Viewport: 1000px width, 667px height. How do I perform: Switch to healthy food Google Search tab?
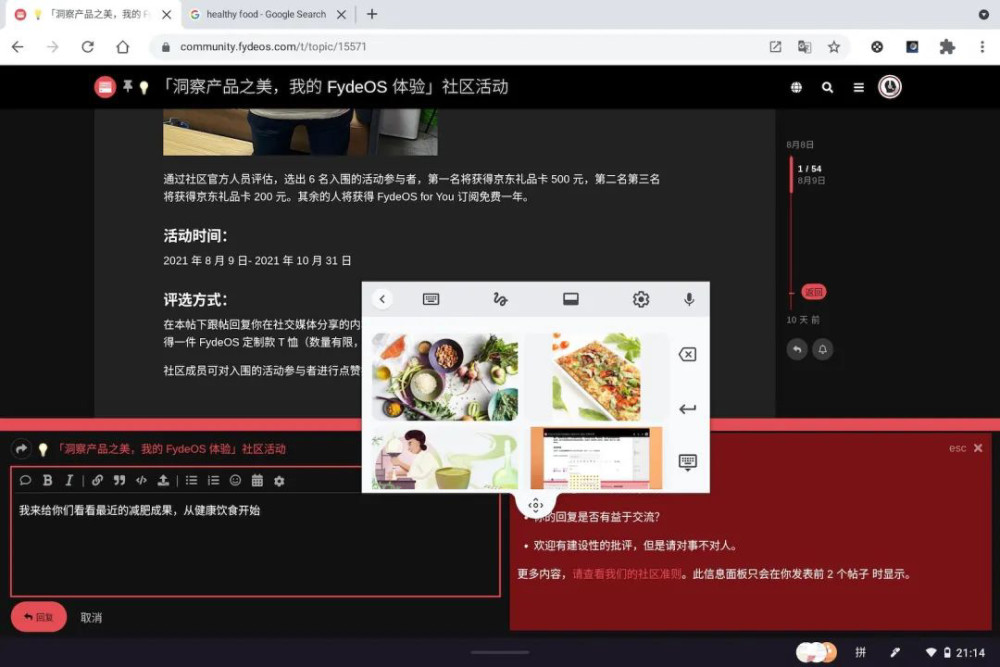[x=266, y=14]
